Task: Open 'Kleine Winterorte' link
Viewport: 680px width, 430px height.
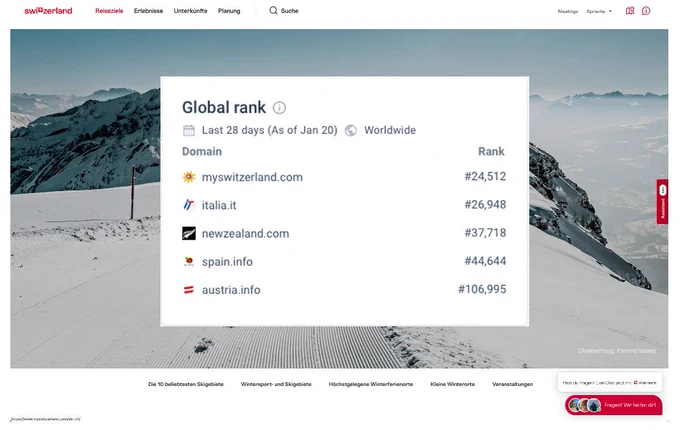Action: (452, 384)
